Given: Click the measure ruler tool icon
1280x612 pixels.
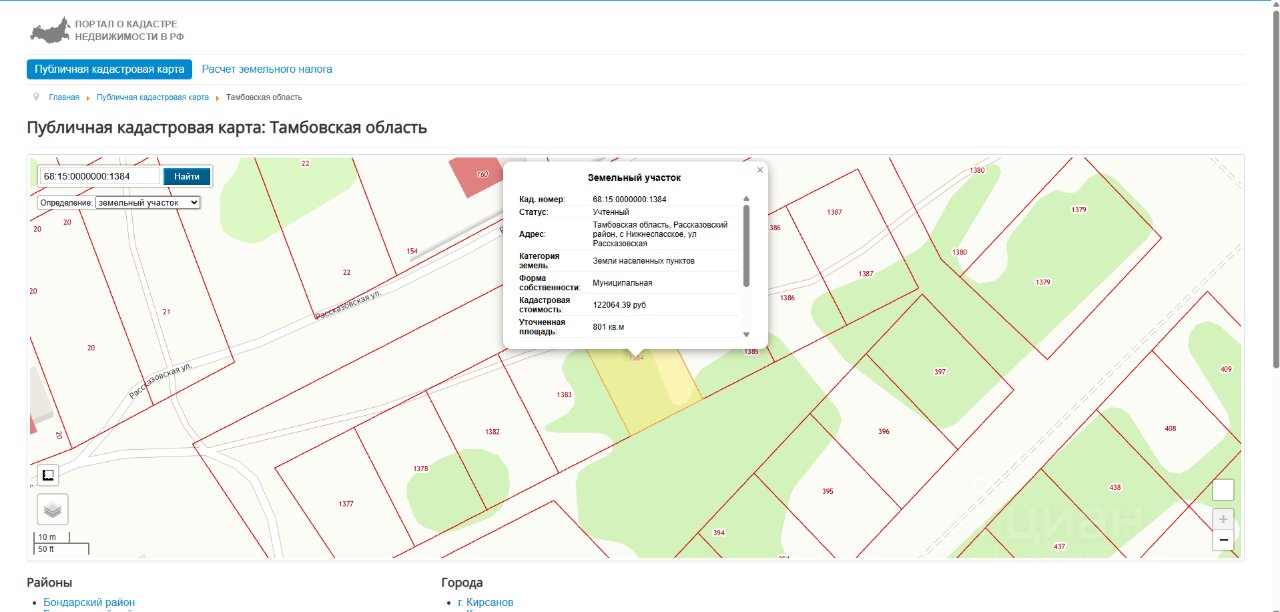Looking at the screenshot, I should (x=48, y=475).
